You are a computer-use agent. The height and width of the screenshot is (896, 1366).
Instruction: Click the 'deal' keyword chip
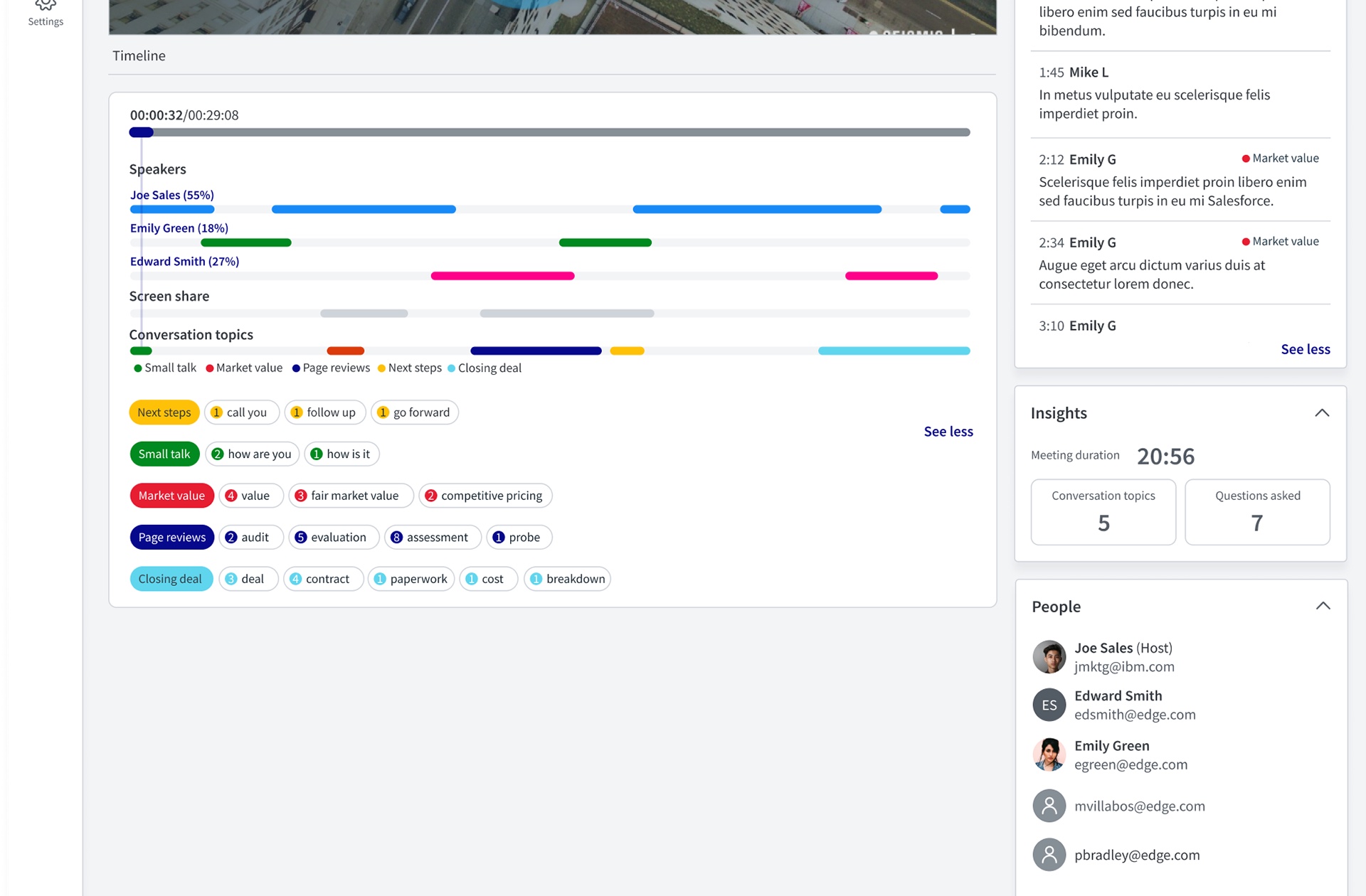248,579
